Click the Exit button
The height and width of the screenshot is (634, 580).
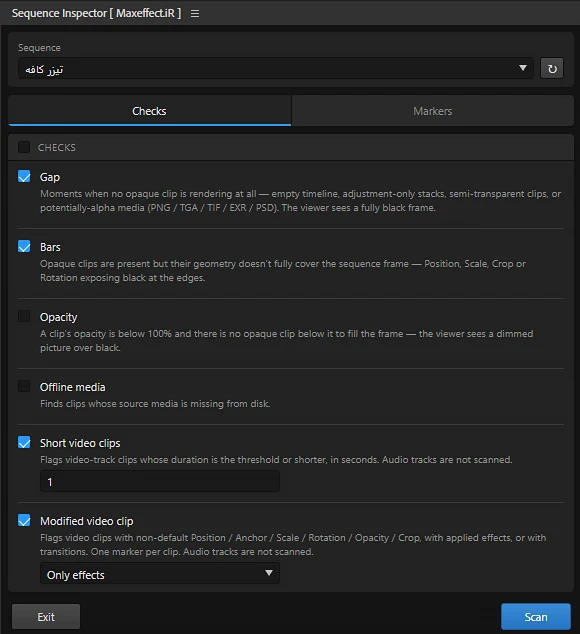click(46, 617)
